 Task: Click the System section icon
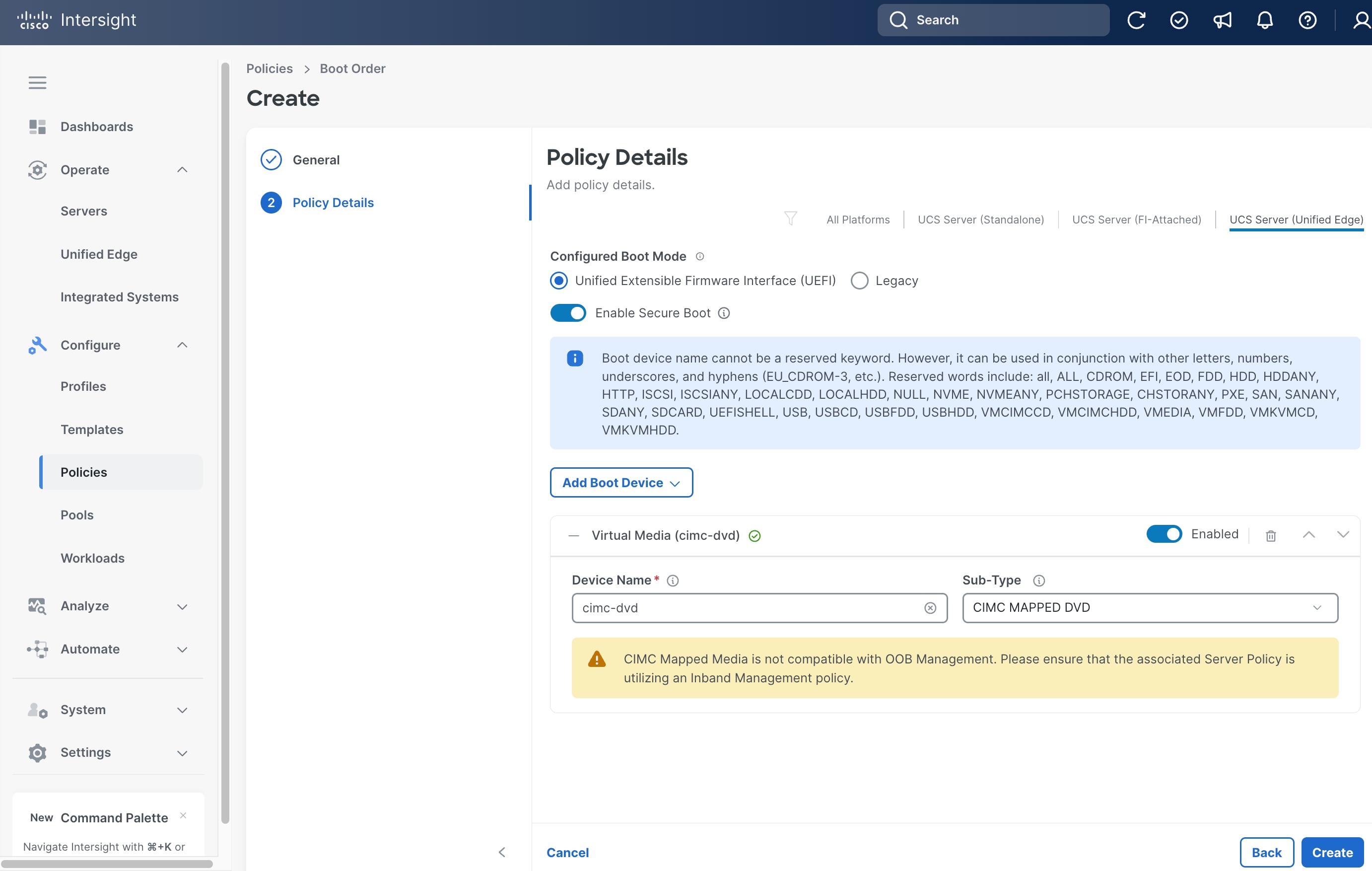tap(38, 710)
